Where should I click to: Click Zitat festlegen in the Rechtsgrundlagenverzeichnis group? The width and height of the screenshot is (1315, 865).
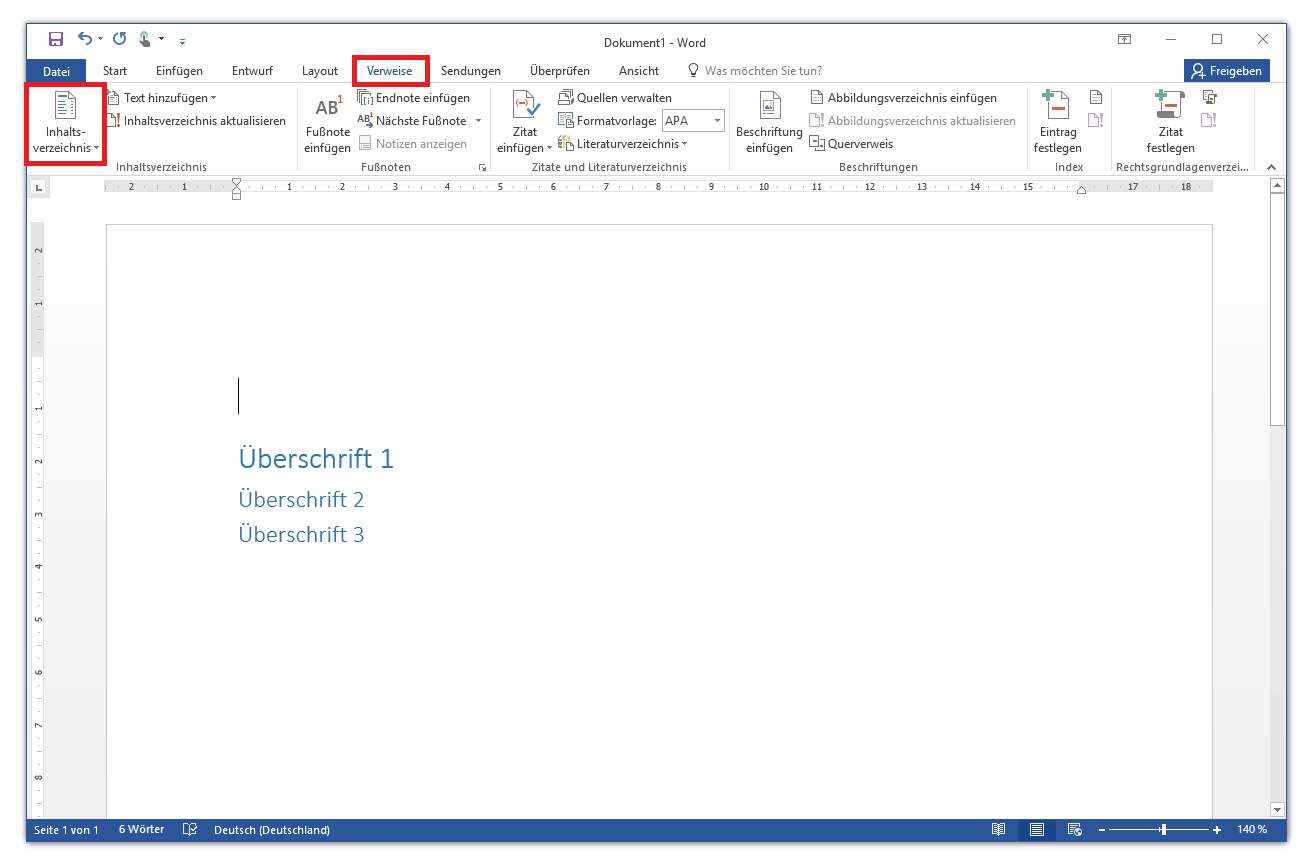[1170, 124]
